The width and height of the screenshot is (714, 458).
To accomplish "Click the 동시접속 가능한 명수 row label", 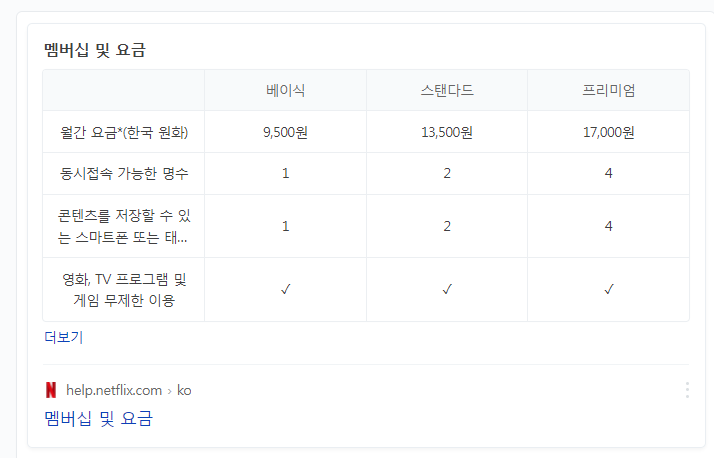I will tap(124, 173).
